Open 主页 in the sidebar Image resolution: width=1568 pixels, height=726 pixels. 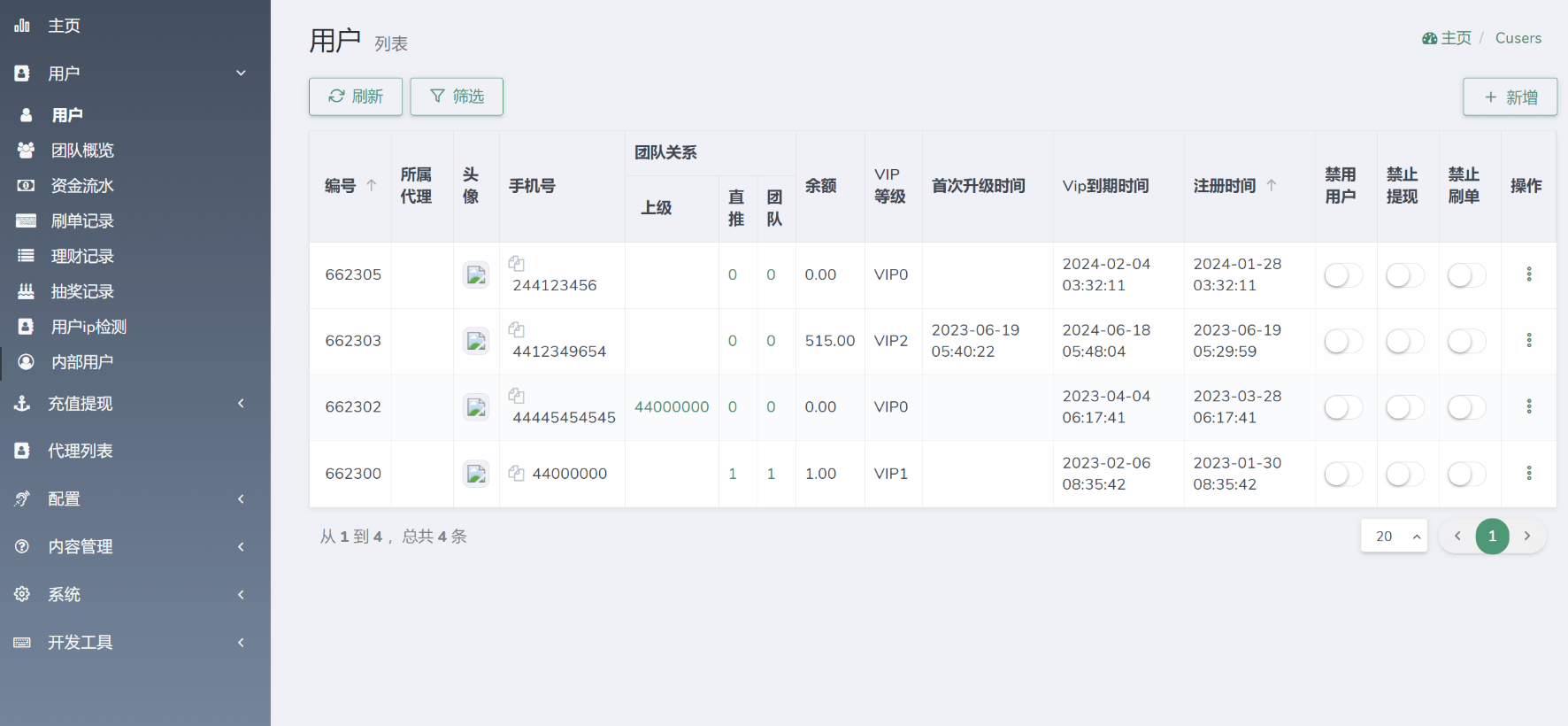[135, 26]
